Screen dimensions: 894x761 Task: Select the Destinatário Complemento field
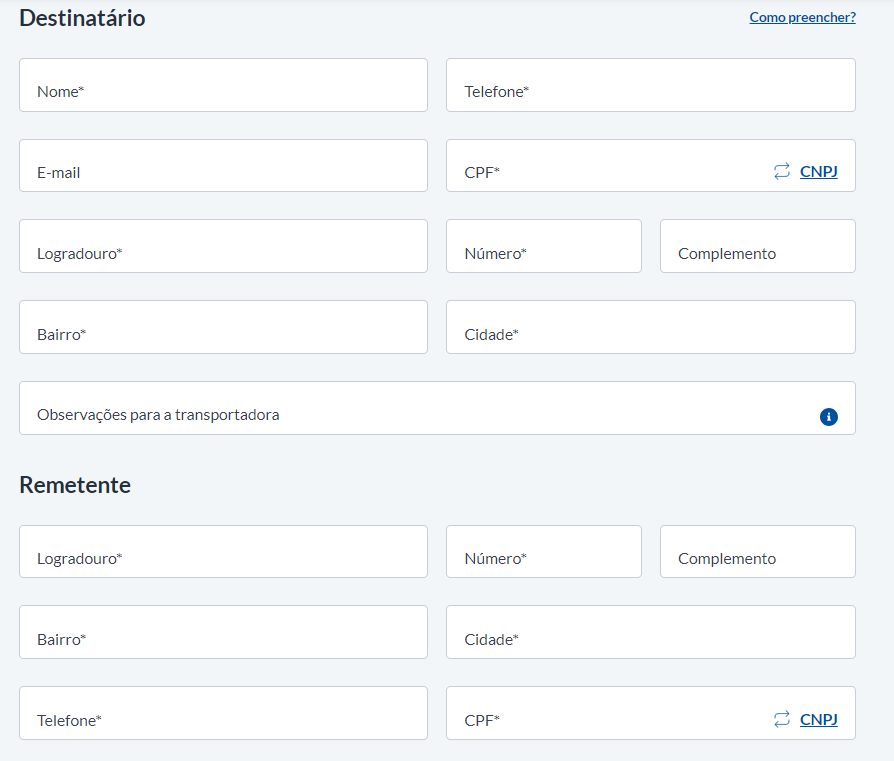pos(758,246)
